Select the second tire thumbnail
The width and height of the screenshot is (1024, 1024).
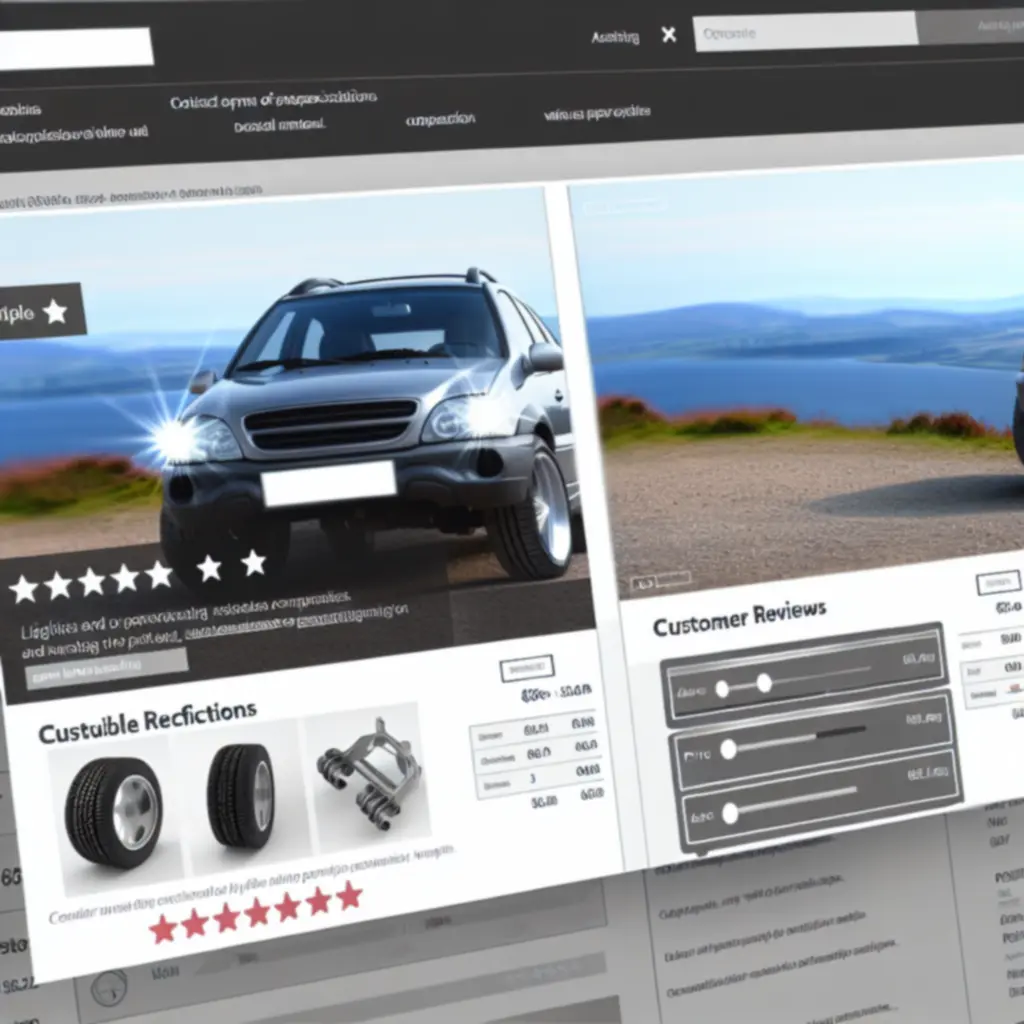[240, 796]
